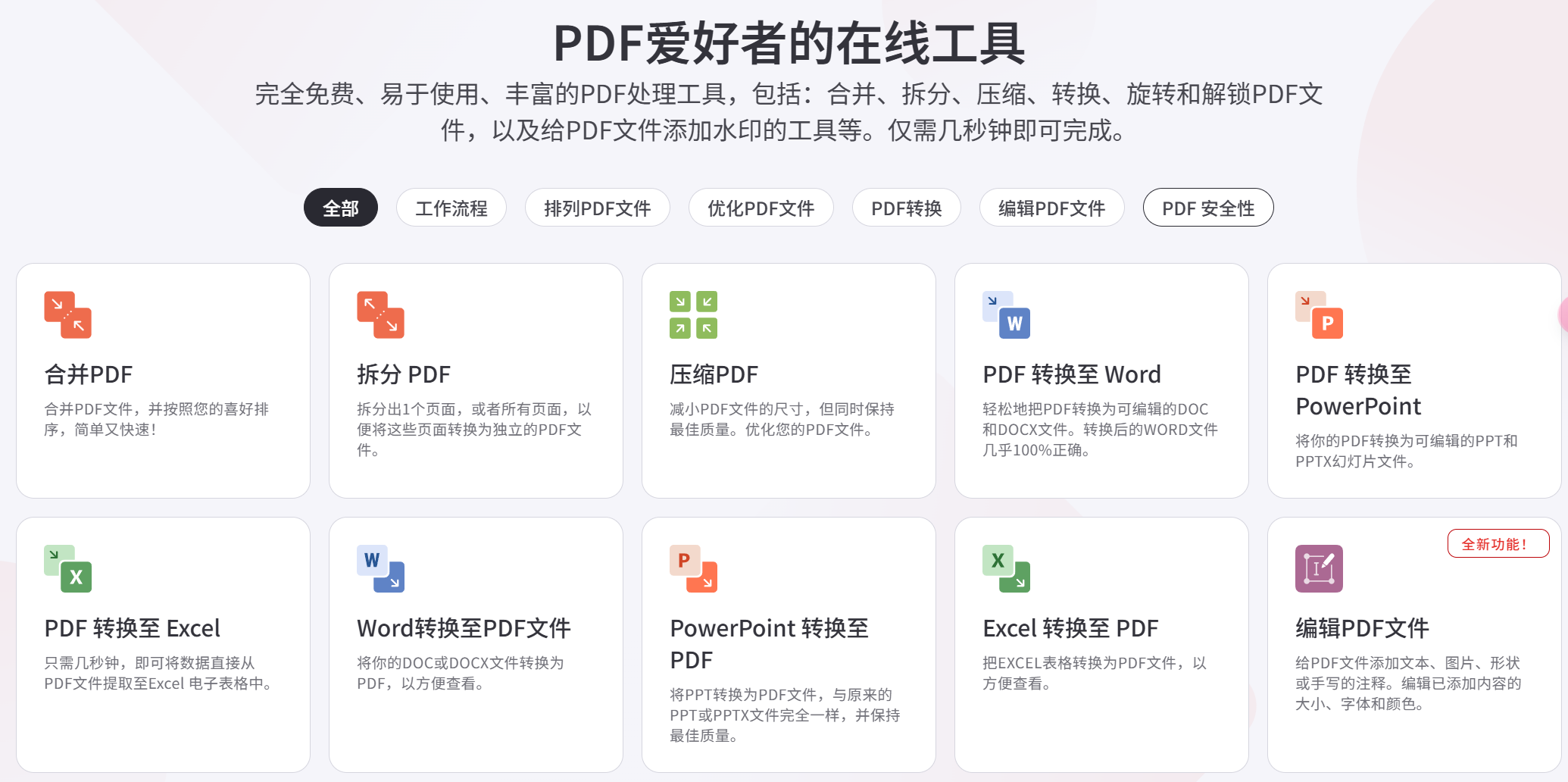Open the PDF转换 category tab

pyautogui.click(x=906, y=208)
